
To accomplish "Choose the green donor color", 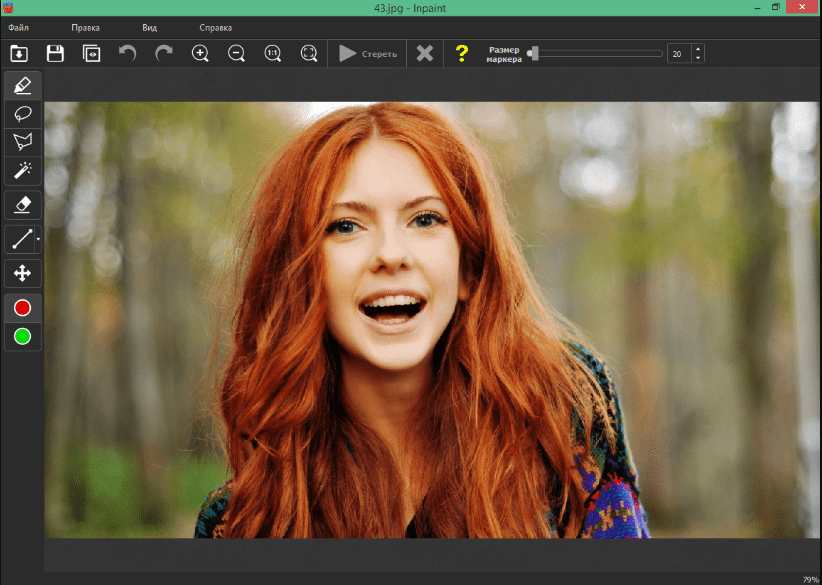I will (22, 336).
